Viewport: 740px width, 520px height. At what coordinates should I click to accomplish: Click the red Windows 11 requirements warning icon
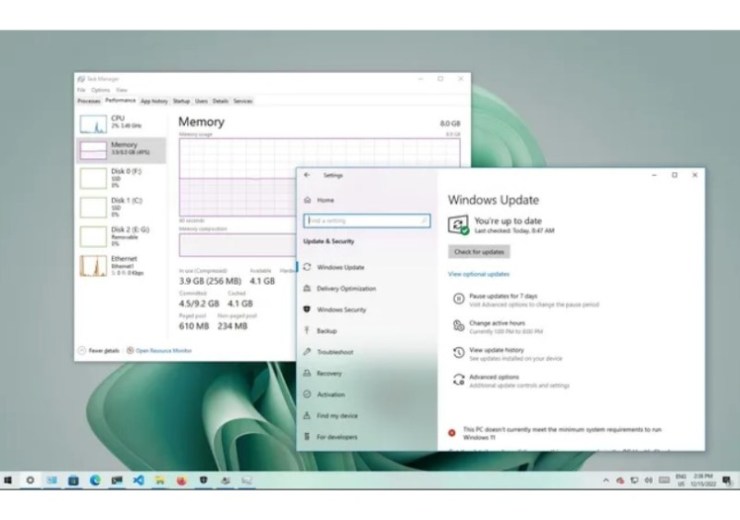(x=452, y=433)
